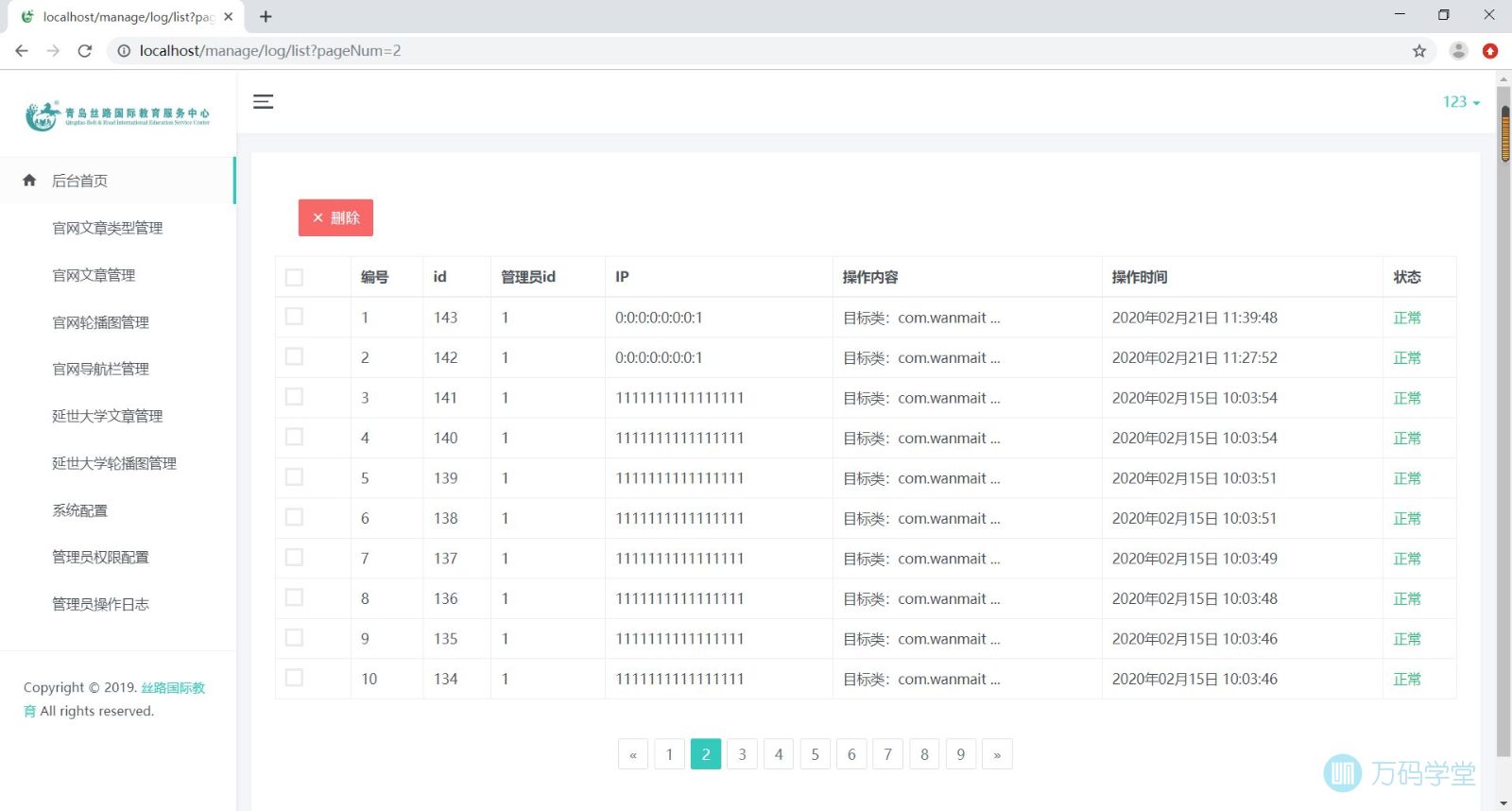Image resolution: width=1512 pixels, height=811 pixels.
Task: Open 管理员操作日志 menu item
Action: pyautogui.click(x=100, y=604)
